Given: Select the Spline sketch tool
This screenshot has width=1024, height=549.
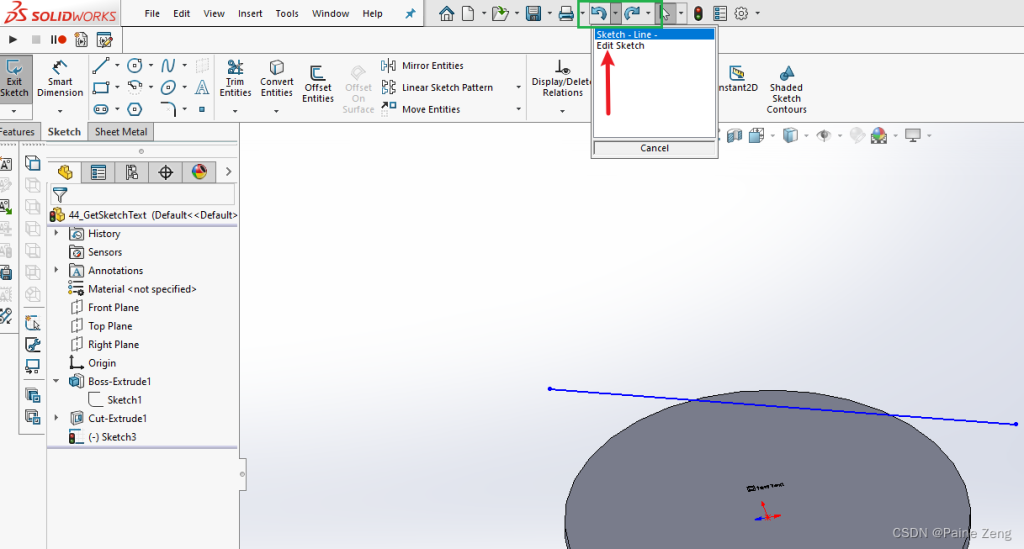Looking at the screenshot, I should [x=168, y=65].
